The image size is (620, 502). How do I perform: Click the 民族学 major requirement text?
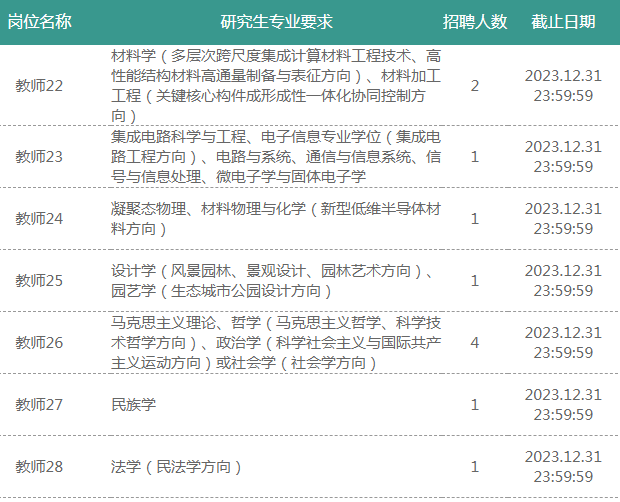[133, 404]
